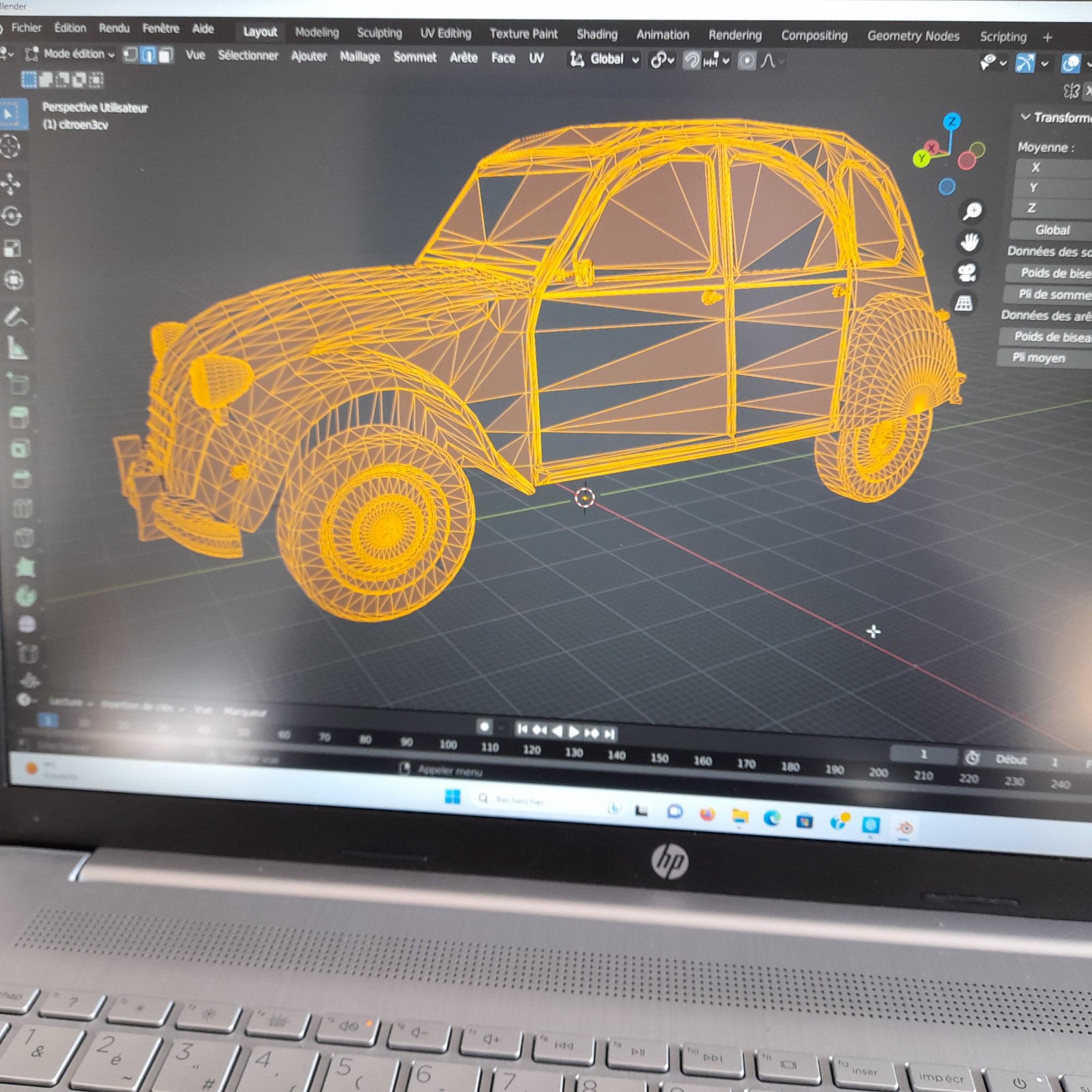Image resolution: width=1092 pixels, height=1092 pixels.
Task: Click the current frame number field
Action: pyautogui.click(x=924, y=754)
